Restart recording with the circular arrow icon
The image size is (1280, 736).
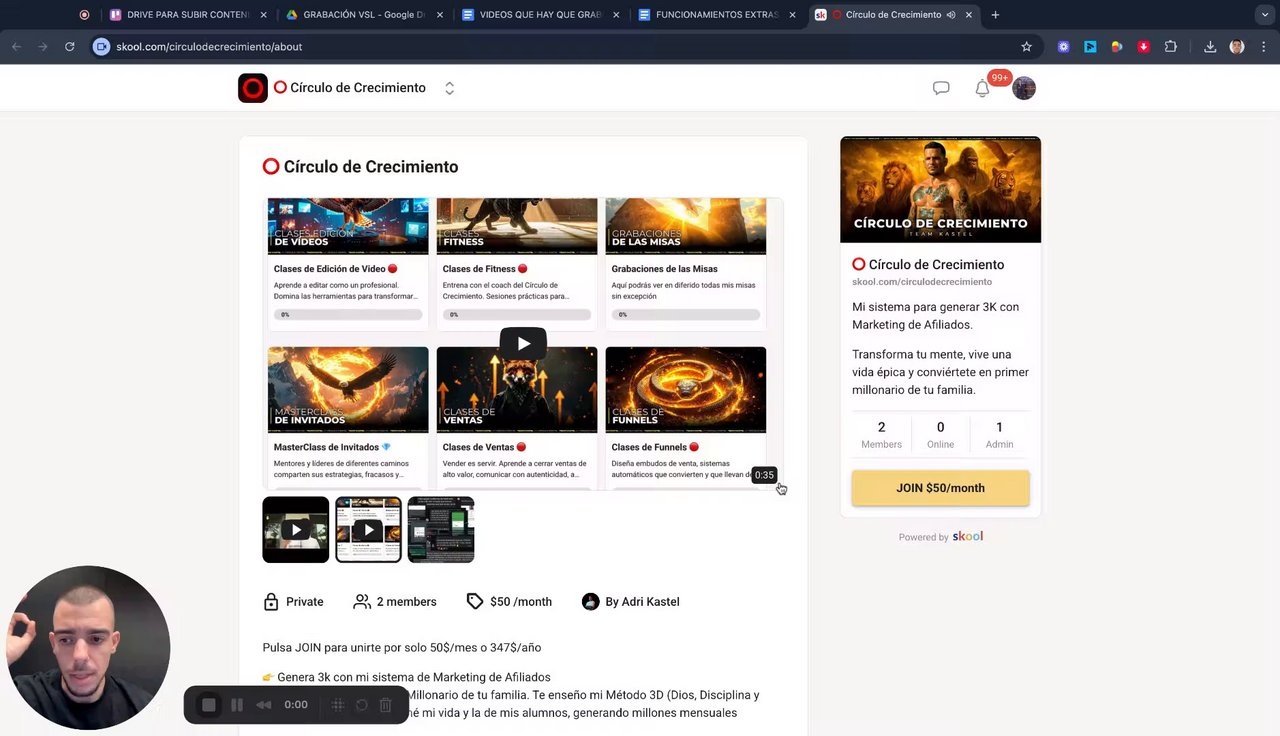pos(362,705)
